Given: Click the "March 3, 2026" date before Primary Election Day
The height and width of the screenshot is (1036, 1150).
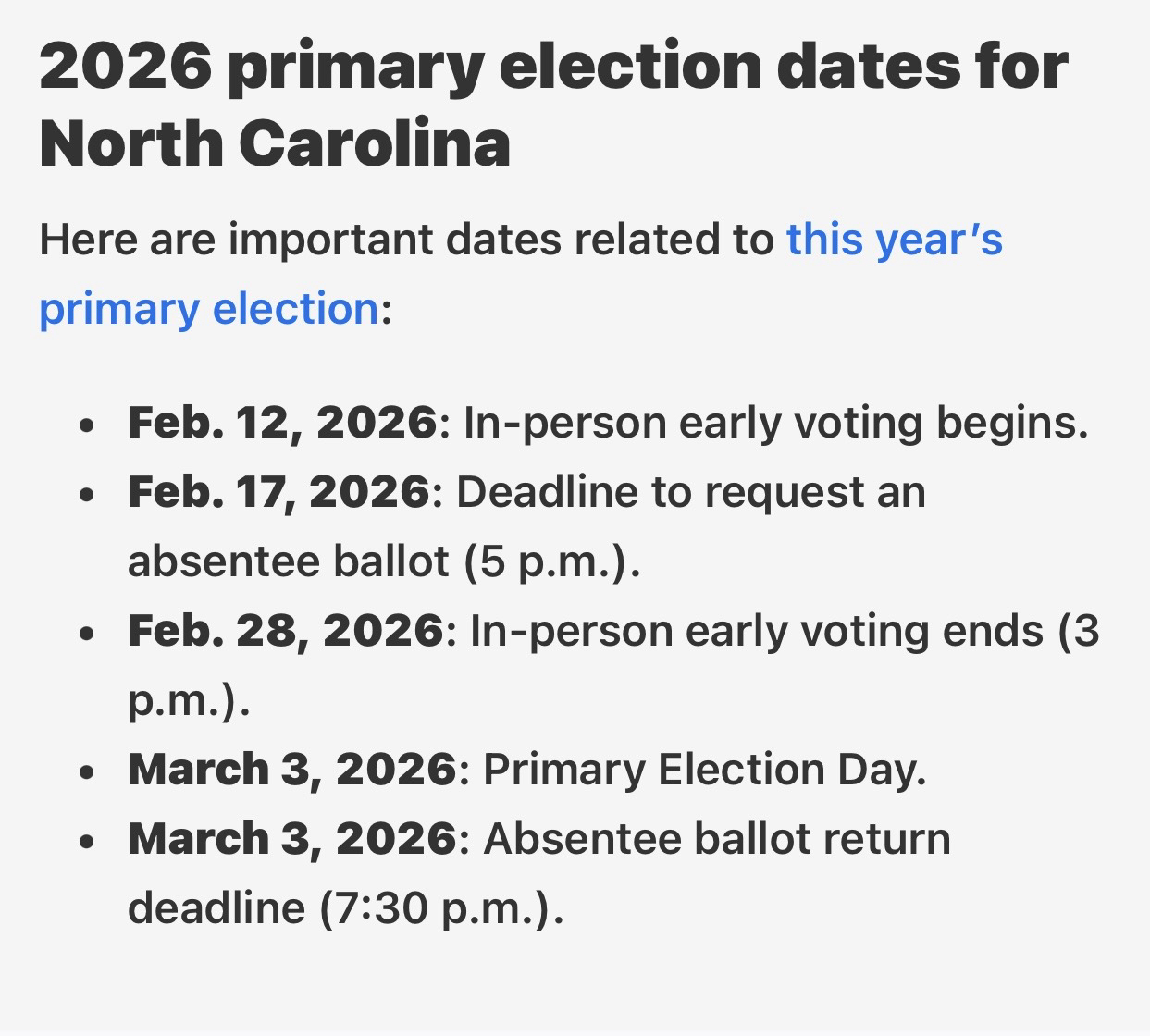Looking at the screenshot, I should 291,770.
